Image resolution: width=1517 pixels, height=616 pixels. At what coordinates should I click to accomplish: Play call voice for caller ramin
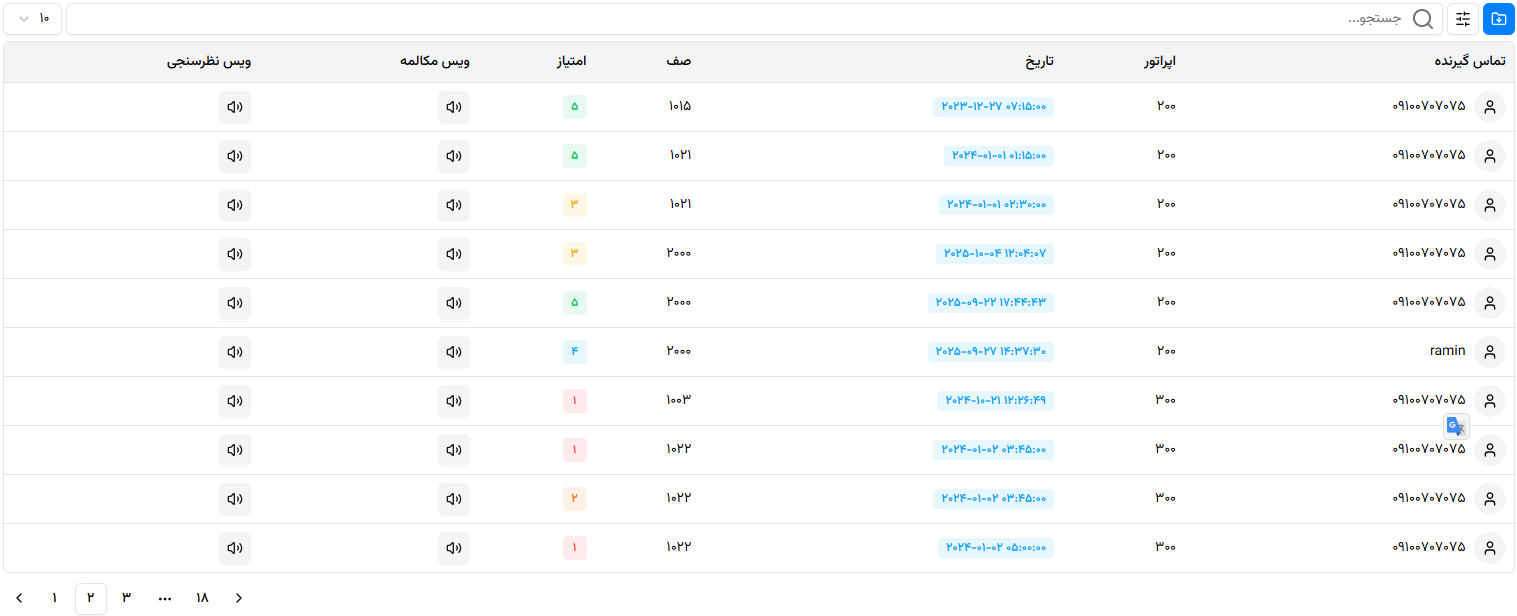[x=454, y=352]
